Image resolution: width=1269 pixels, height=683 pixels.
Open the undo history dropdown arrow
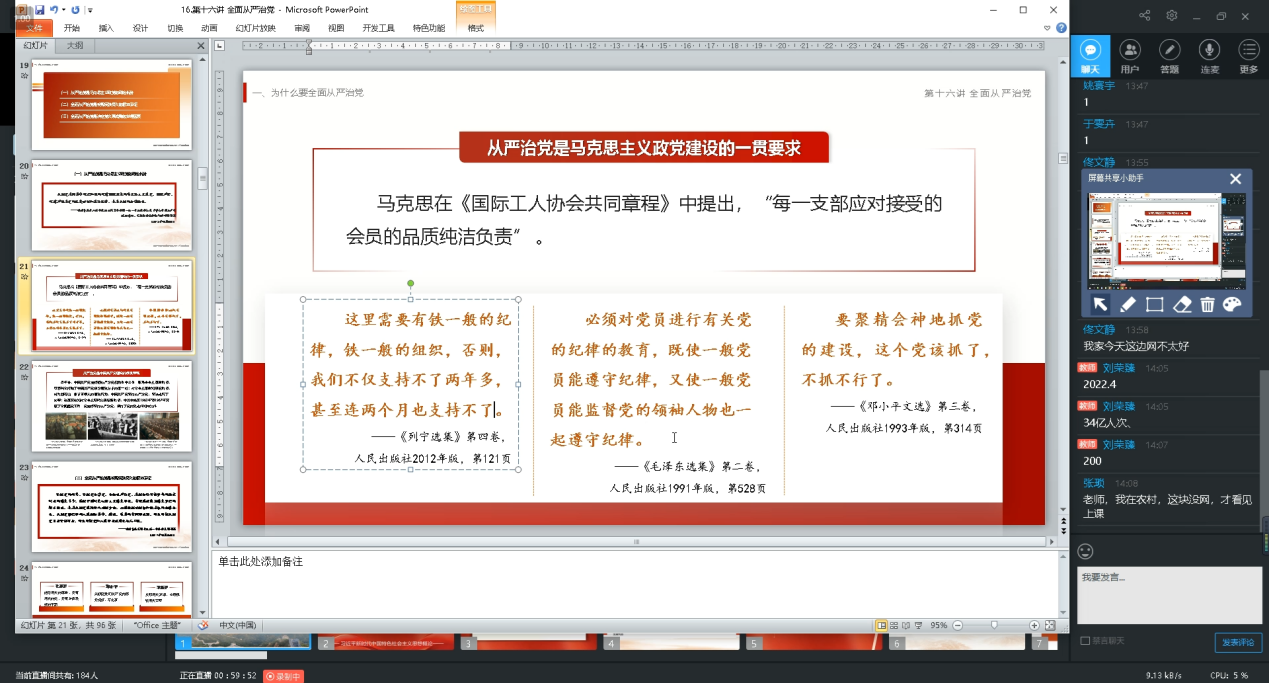[64, 10]
